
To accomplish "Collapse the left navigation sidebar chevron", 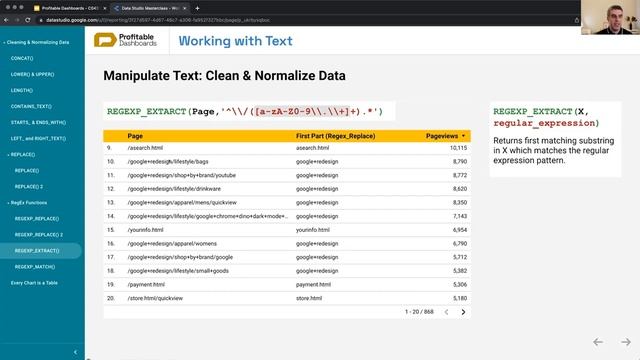I will point(75,352).
